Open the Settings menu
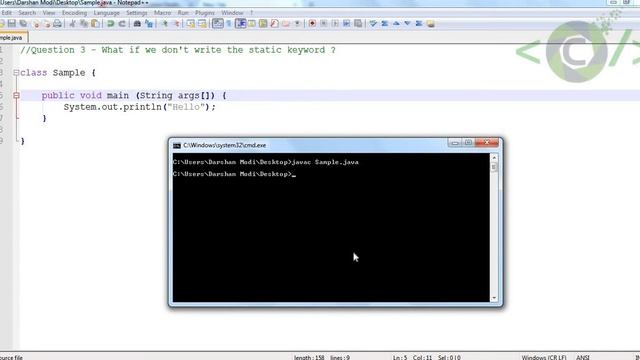This screenshot has width=640, height=360. coord(136,13)
